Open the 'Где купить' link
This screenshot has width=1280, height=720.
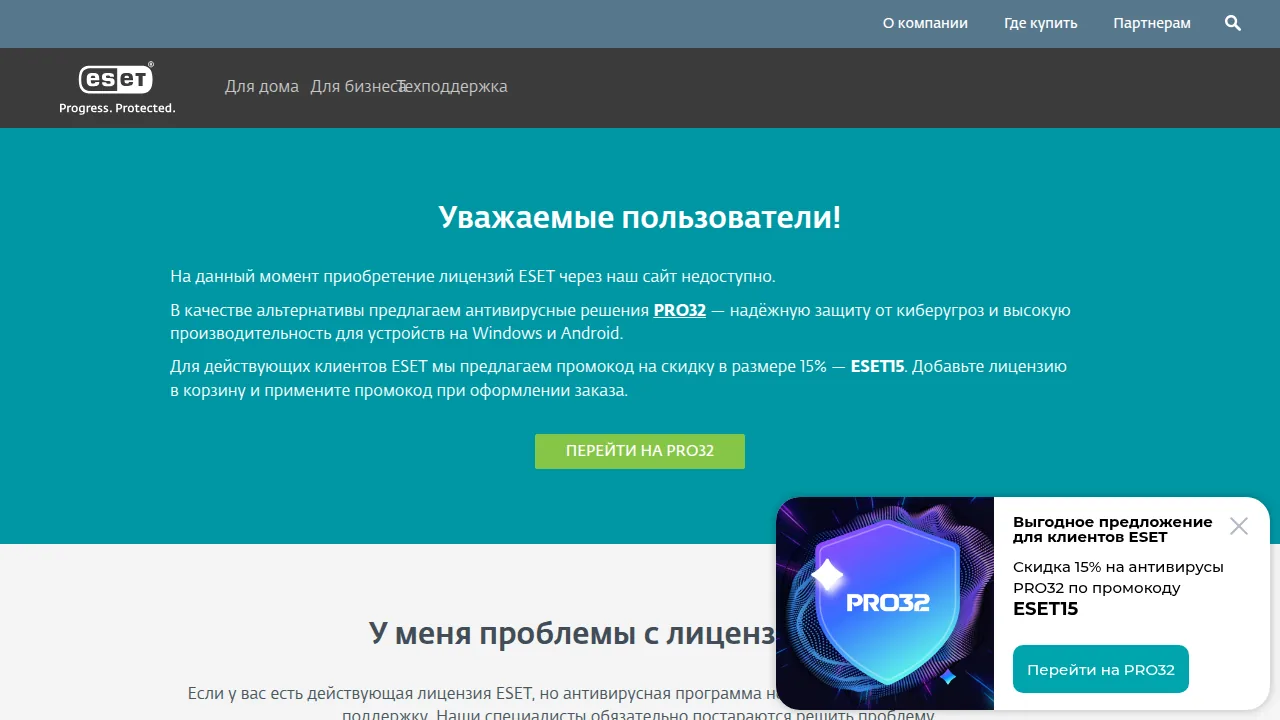1041,23
